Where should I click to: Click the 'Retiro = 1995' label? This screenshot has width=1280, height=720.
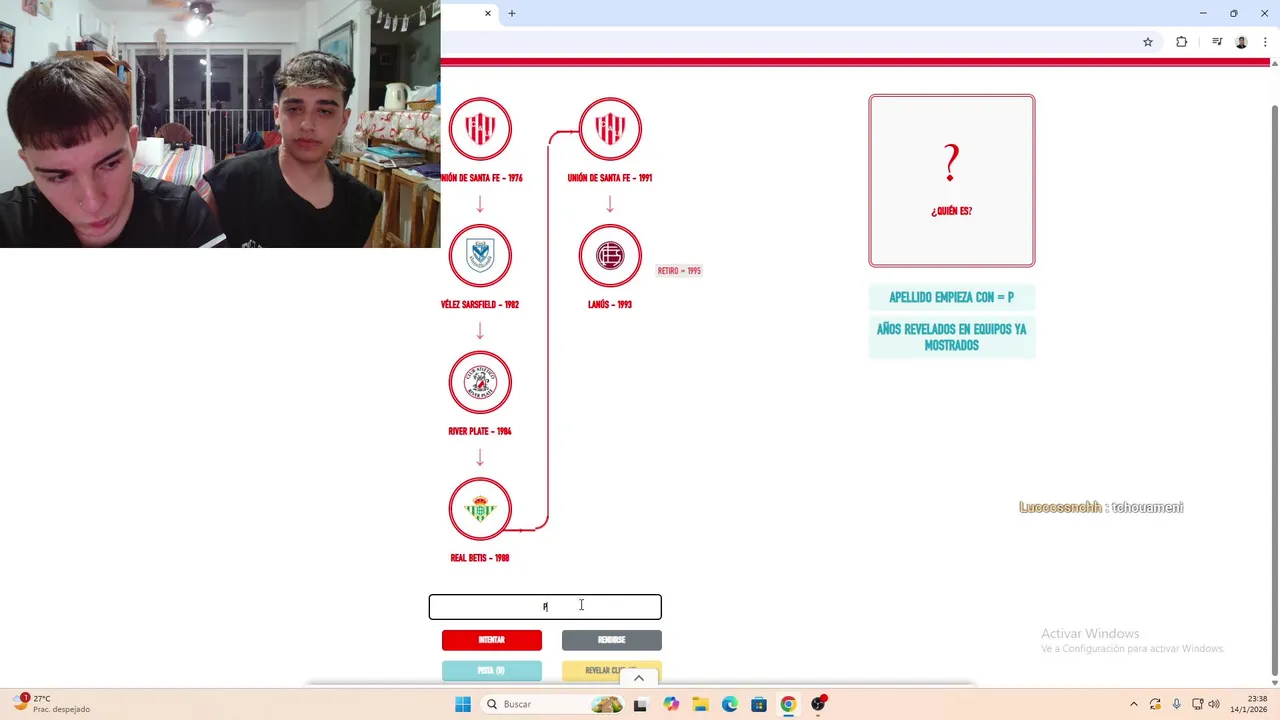pos(679,271)
